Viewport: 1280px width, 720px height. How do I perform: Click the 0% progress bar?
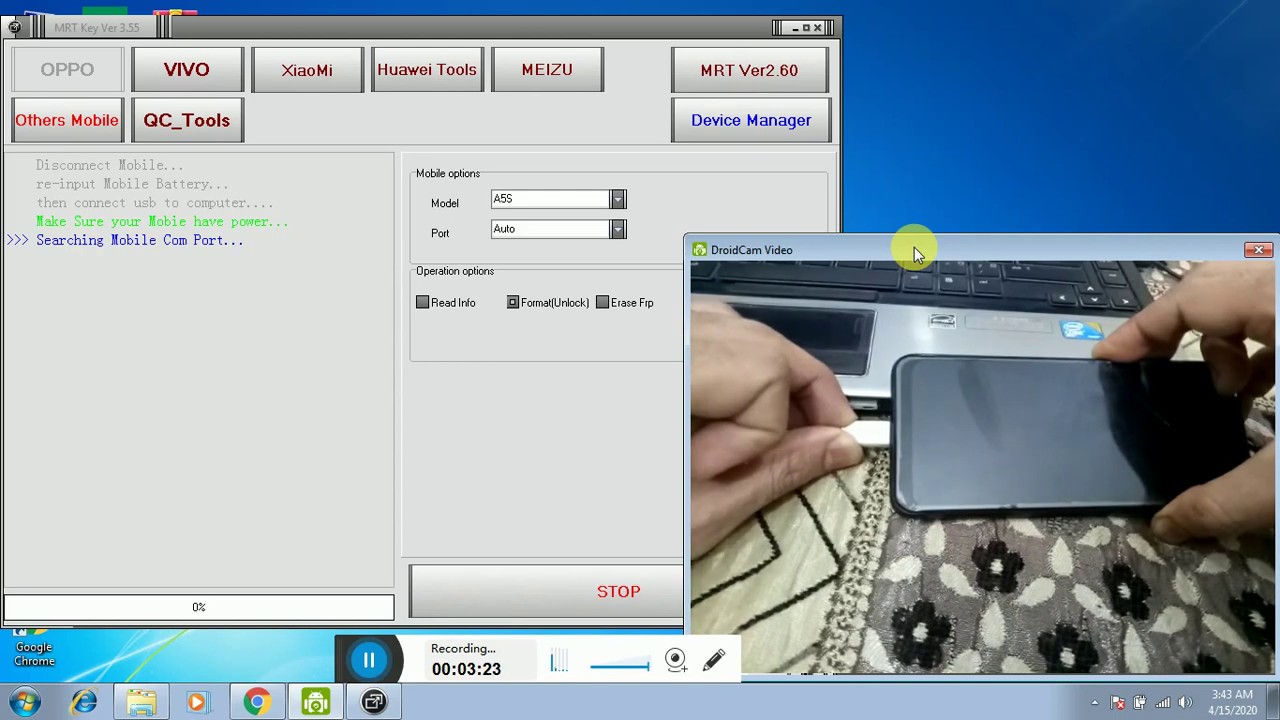[199, 607]
